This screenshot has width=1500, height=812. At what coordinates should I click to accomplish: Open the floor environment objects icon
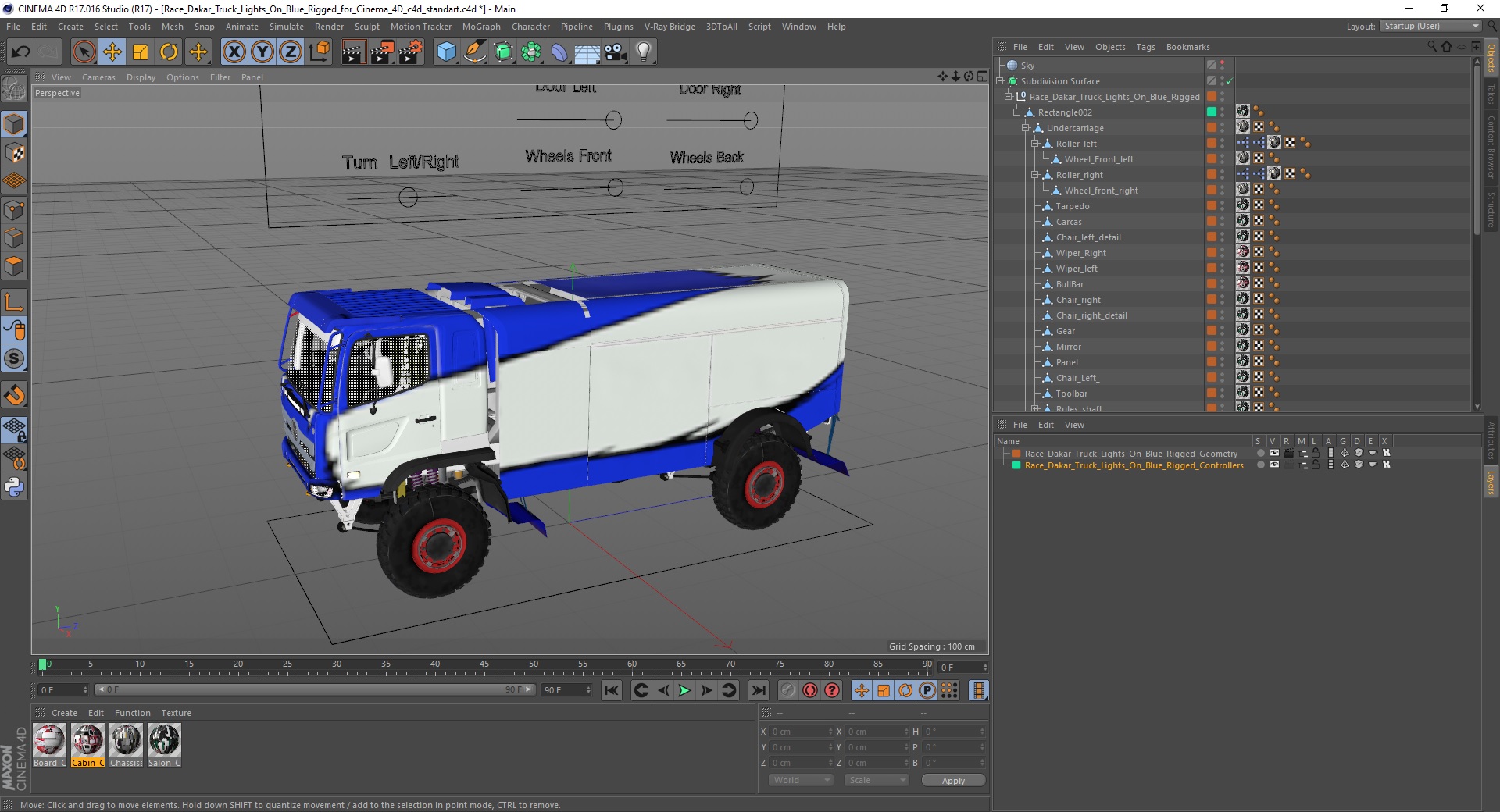pos(587,52)
